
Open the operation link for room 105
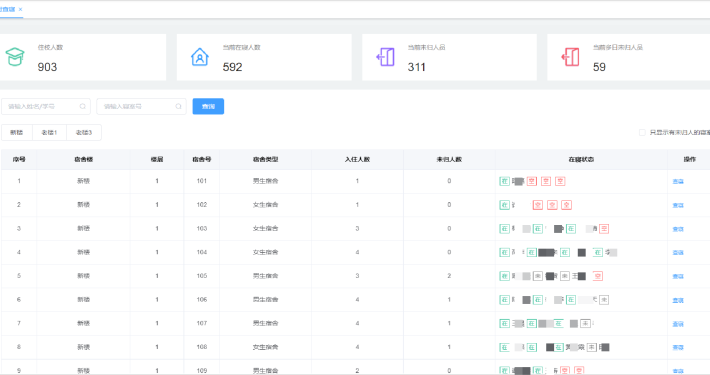coord(678,277)
